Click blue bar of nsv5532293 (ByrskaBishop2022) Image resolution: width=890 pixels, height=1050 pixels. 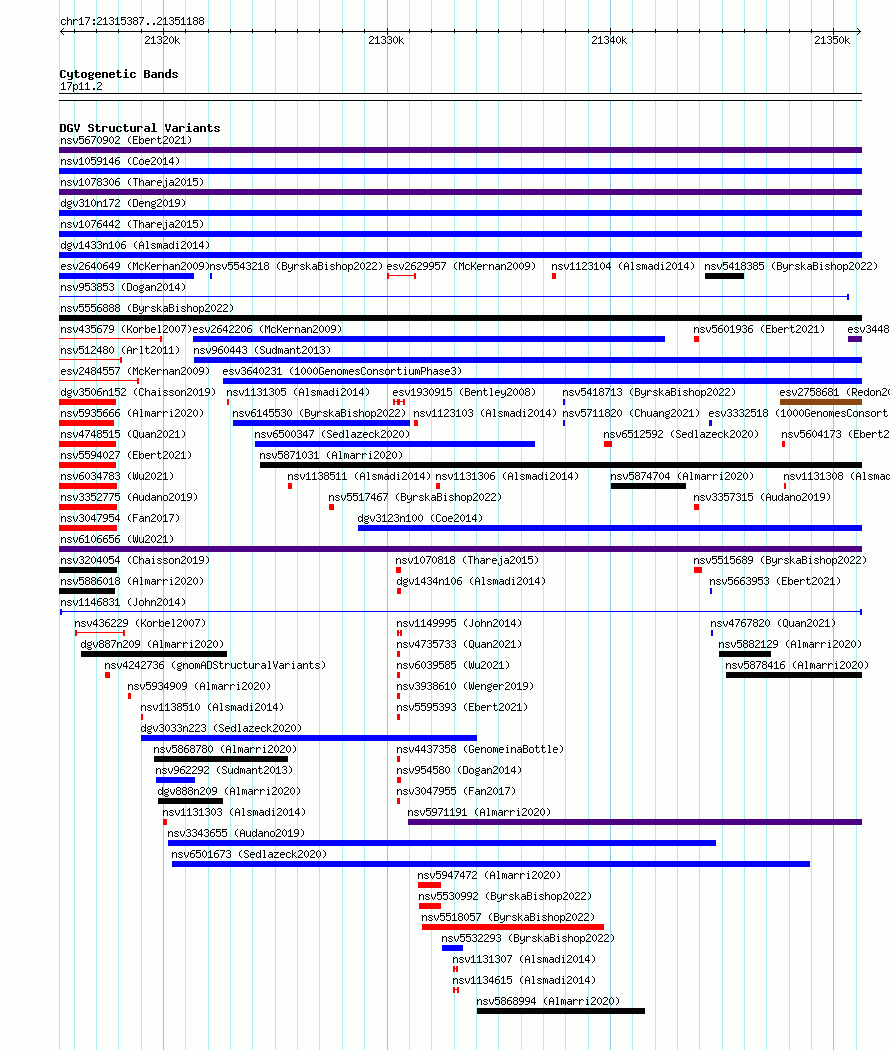pyautogui.click(x=452, y=948)
